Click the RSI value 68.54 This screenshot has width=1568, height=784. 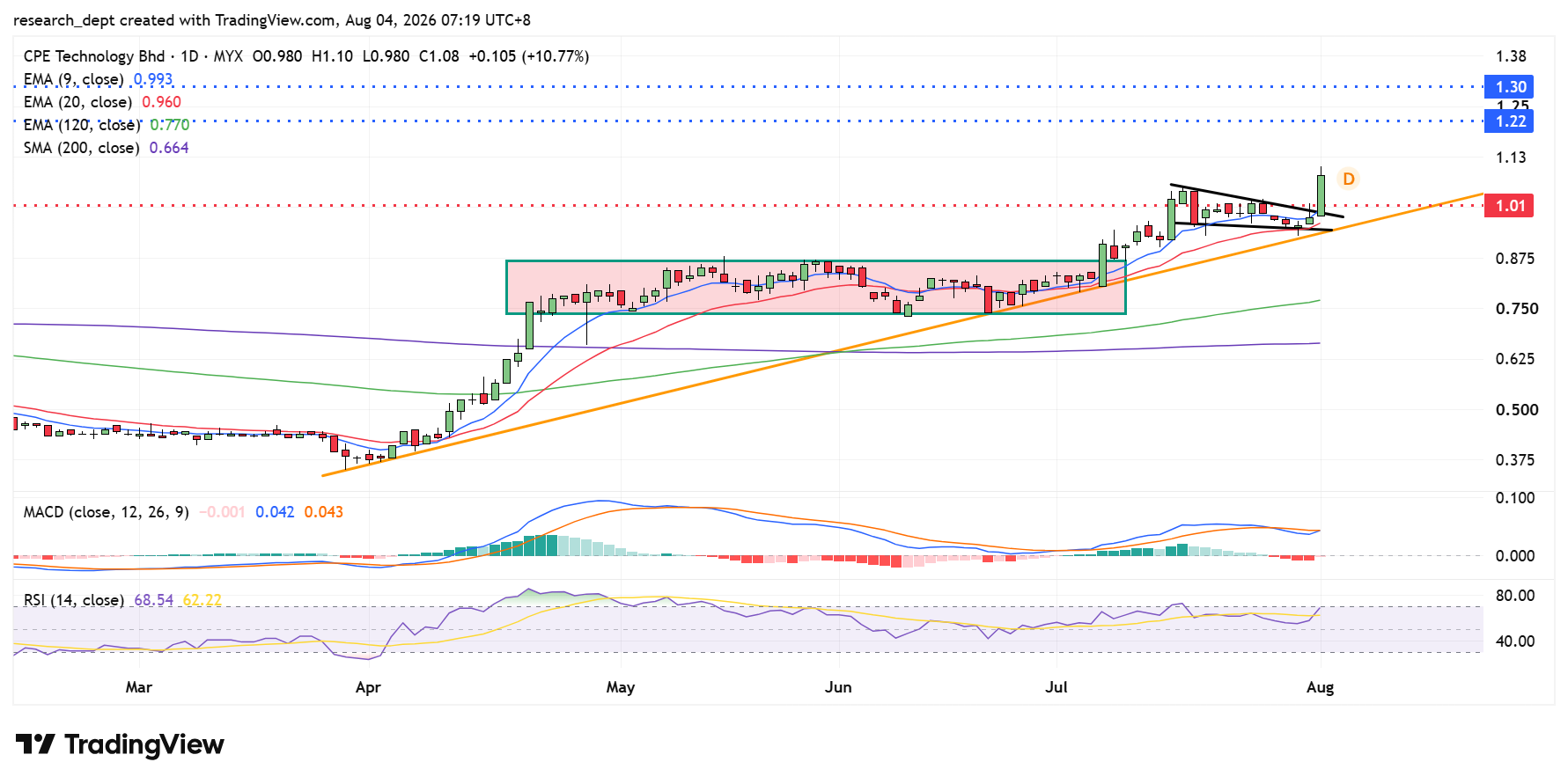point(153,600)
